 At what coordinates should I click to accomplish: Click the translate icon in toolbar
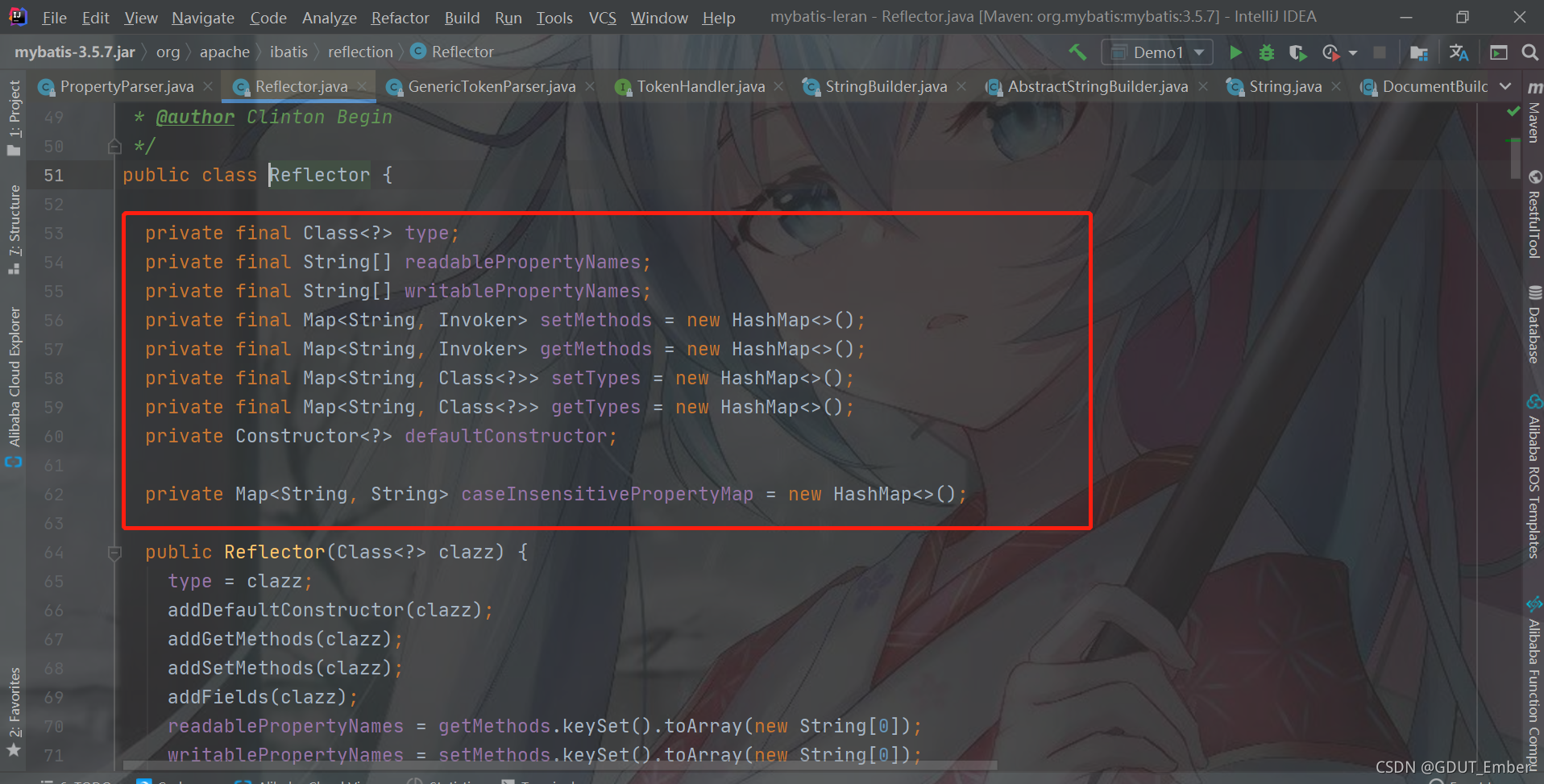(x=1459, y=52)
